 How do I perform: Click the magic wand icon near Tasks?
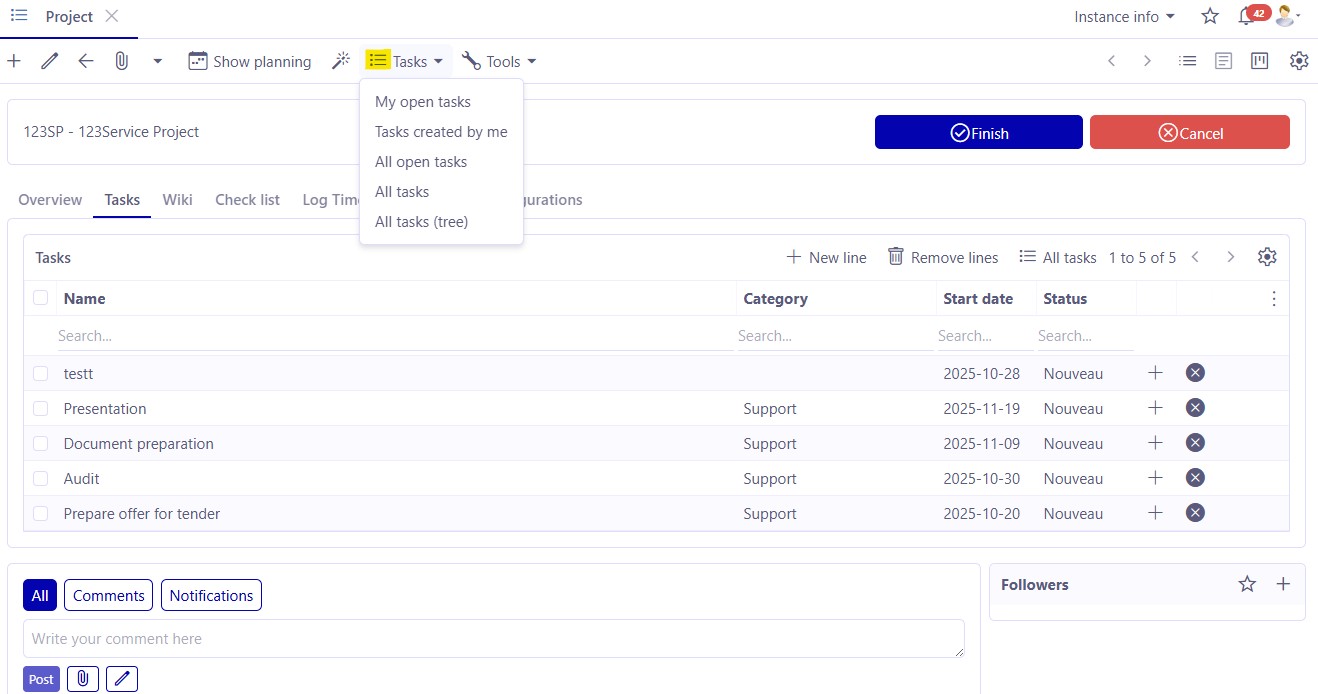pyautogui.click(x=341, y=61)
